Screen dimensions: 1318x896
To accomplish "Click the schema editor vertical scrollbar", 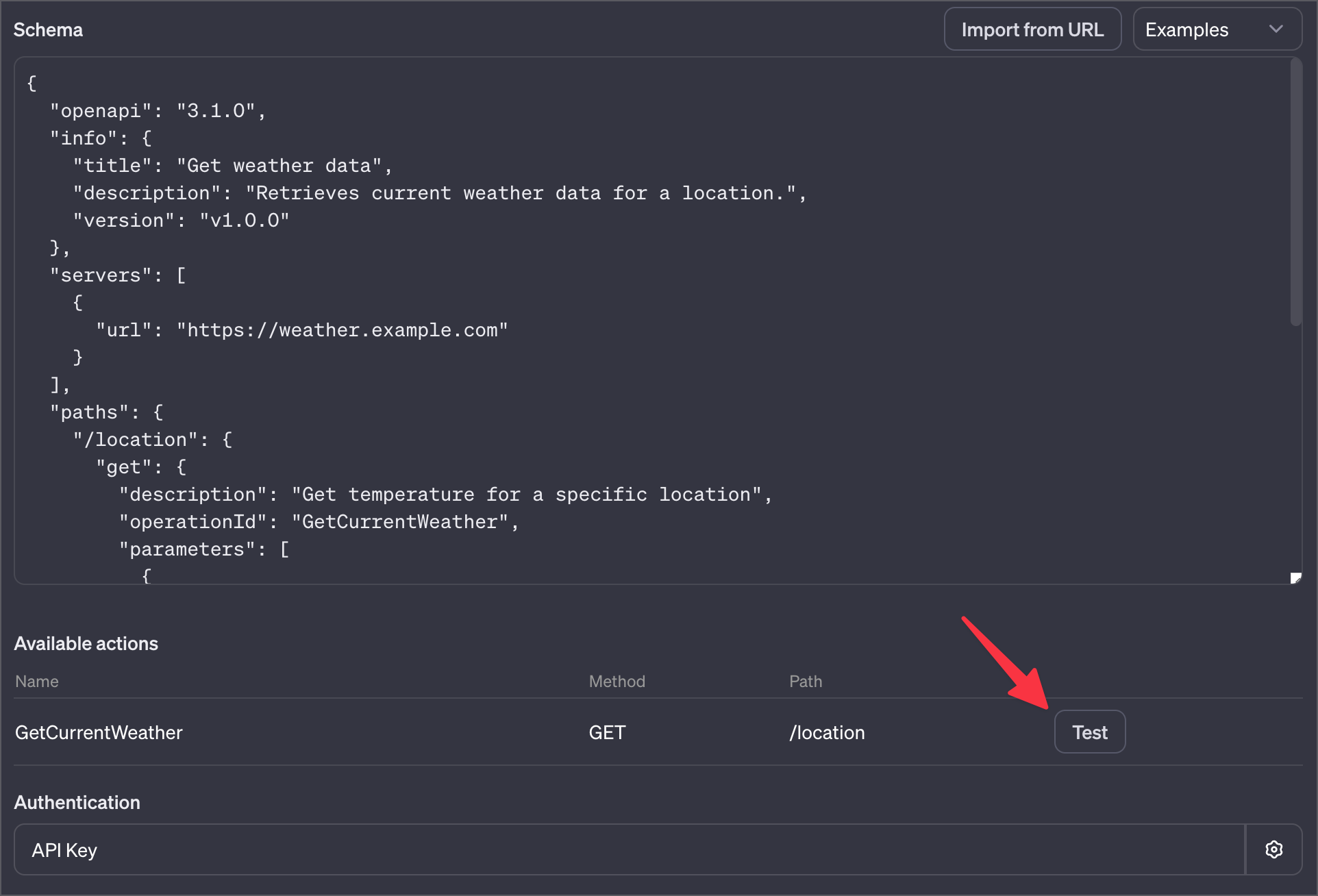I will pyautogui.click(x=1295, y=192).
